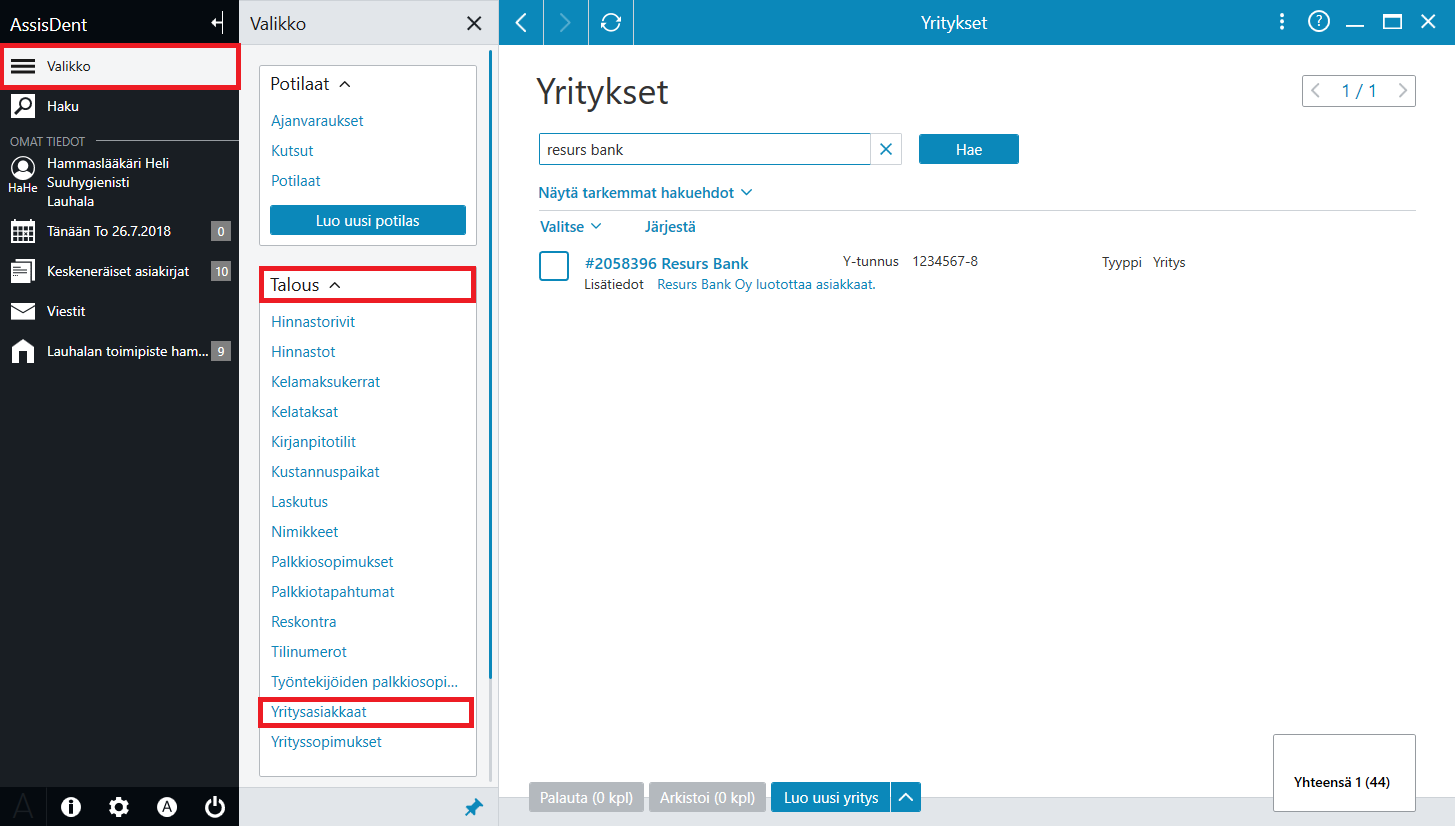
Task: Open the arrow next to Luo uusi yritys
Action: (905, 797)
